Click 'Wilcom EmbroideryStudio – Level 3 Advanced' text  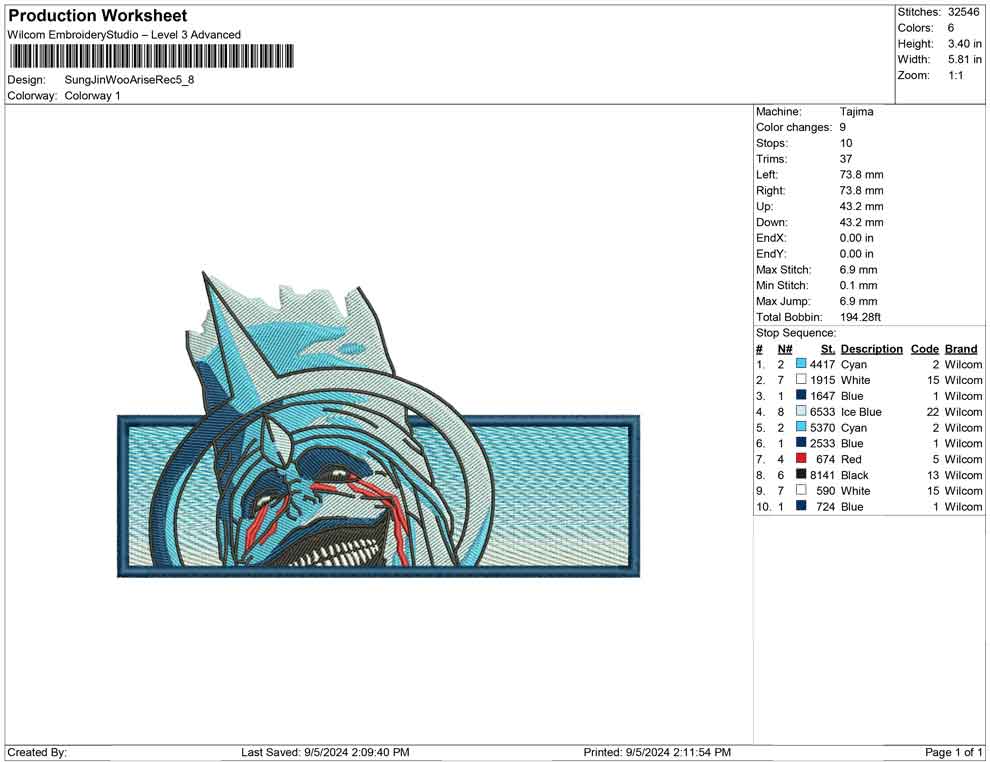tap(124, 35)
